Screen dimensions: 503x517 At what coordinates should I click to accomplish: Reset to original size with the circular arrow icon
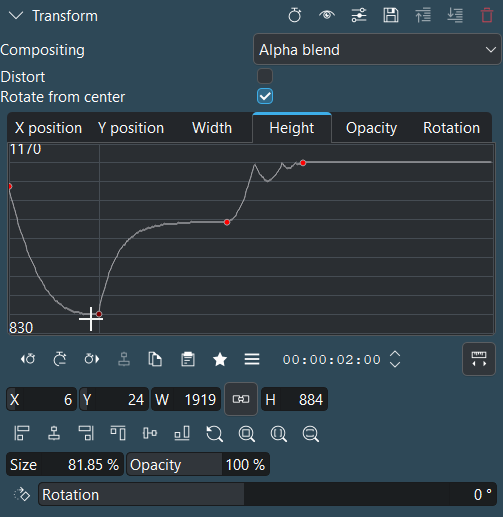click(x=214, y=434)
